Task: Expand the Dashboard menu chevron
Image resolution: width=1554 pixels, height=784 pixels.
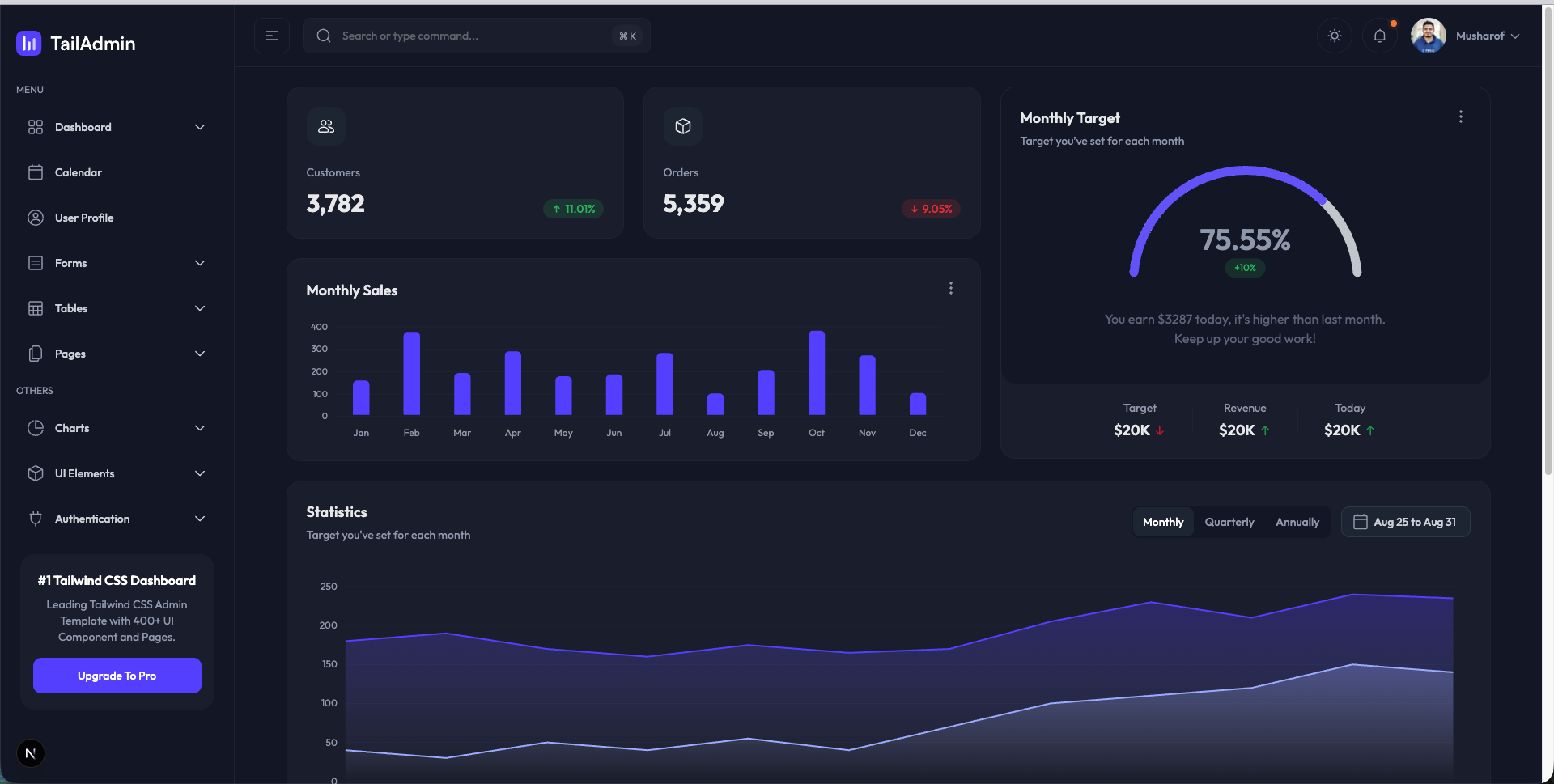Action: [200, 127]
